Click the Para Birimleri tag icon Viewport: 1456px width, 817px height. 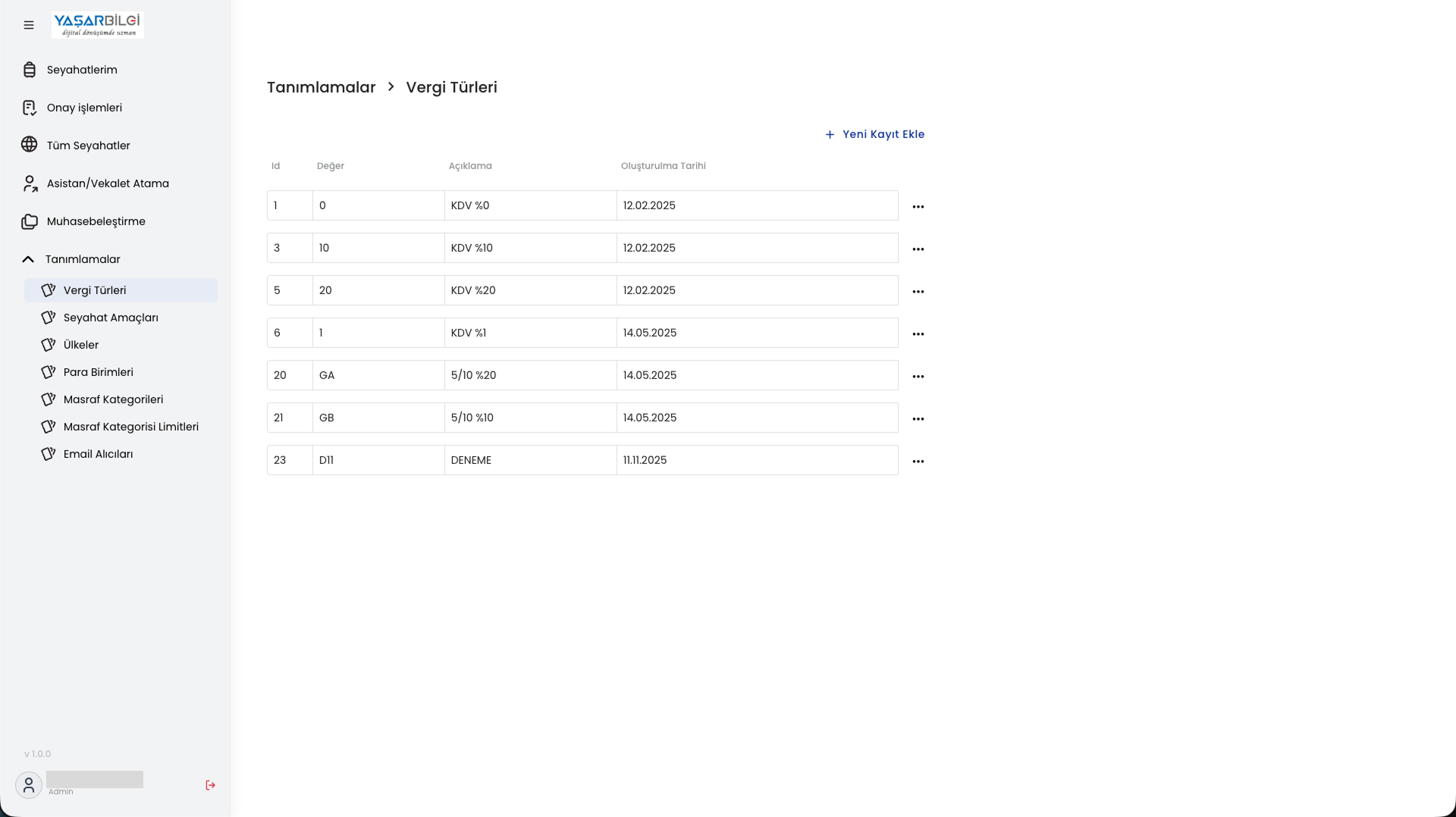(x=49, y=372)
